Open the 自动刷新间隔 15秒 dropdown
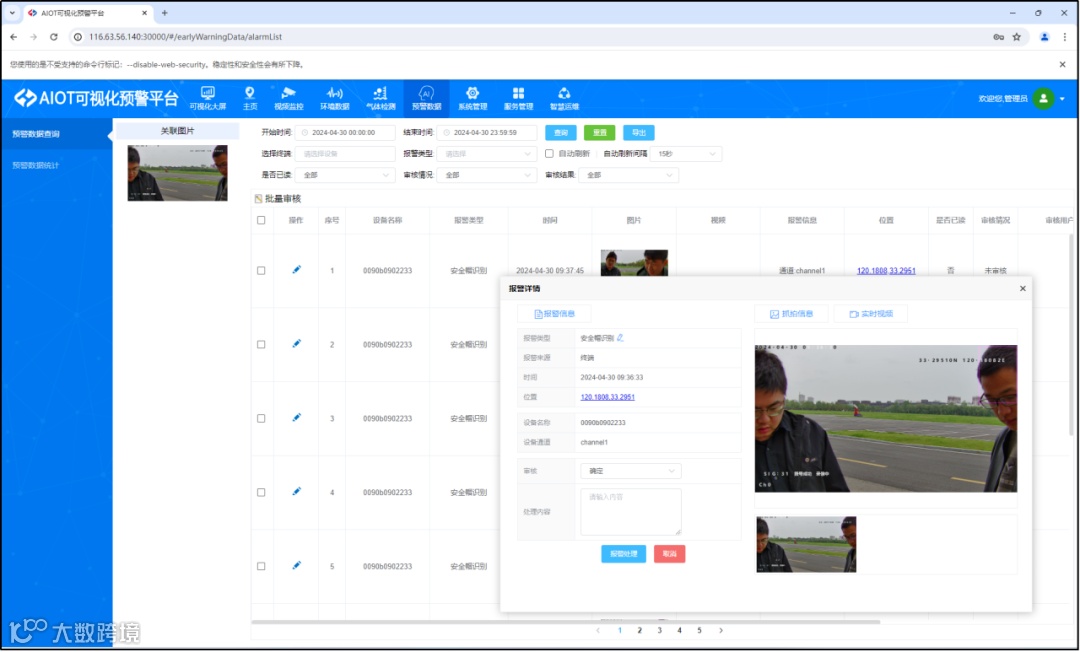The image size is (1080, 652). [x=686, y=154]
